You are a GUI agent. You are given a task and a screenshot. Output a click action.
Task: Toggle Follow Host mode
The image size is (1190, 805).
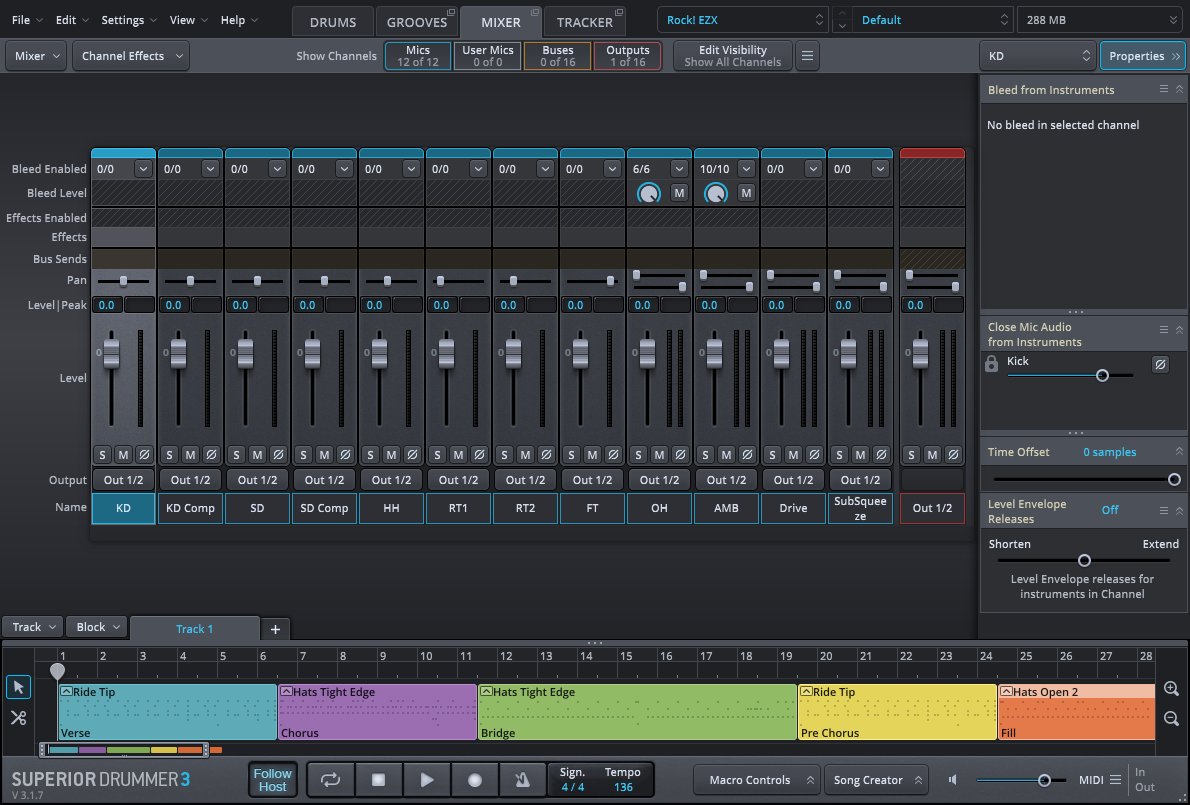coord(272,780)
